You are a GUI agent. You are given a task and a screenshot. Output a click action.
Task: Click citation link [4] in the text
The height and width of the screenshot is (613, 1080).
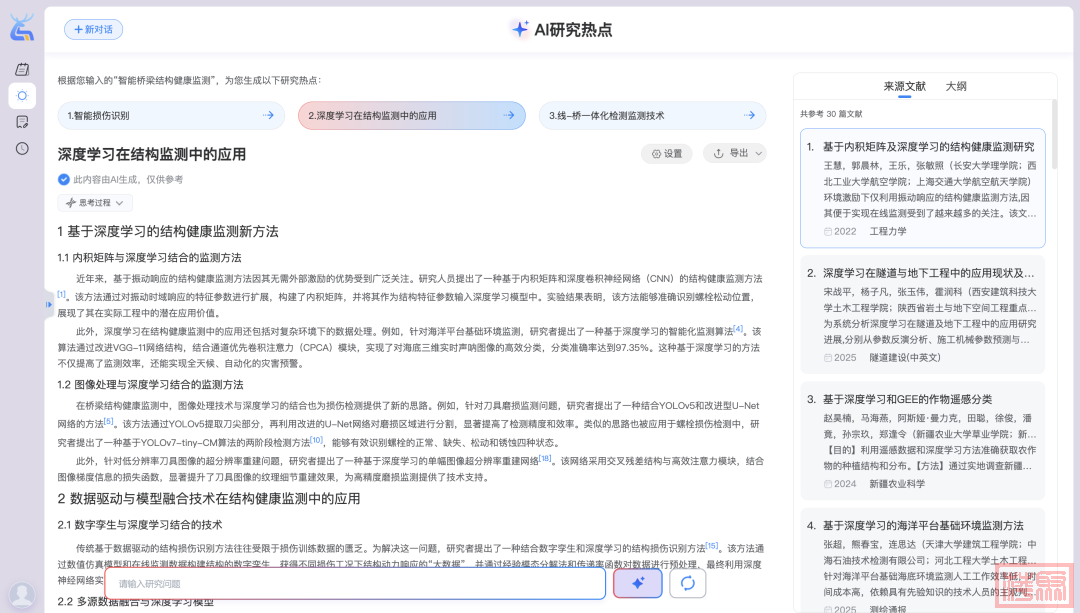[738, 328]
